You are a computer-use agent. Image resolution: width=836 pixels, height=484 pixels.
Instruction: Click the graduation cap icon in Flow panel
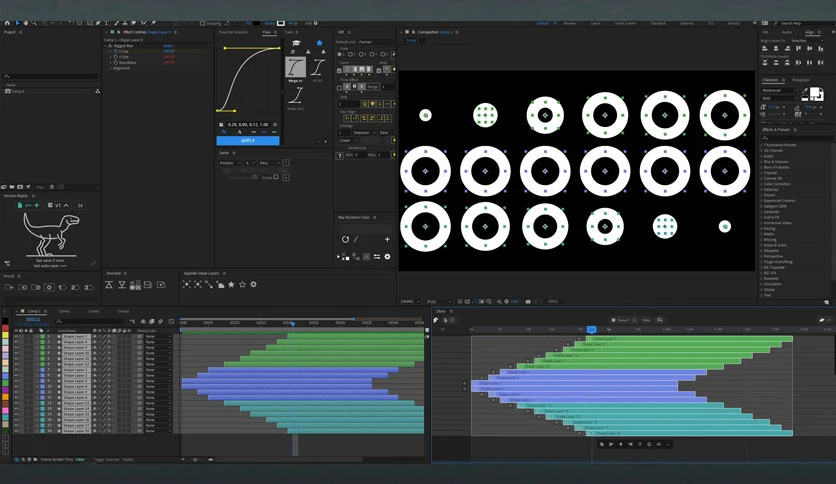296,43
